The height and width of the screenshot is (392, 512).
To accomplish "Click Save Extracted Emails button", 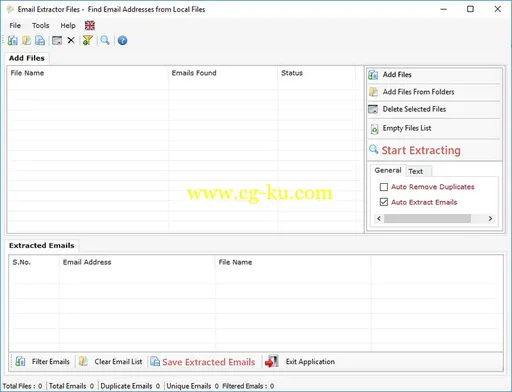I will 203,362.
